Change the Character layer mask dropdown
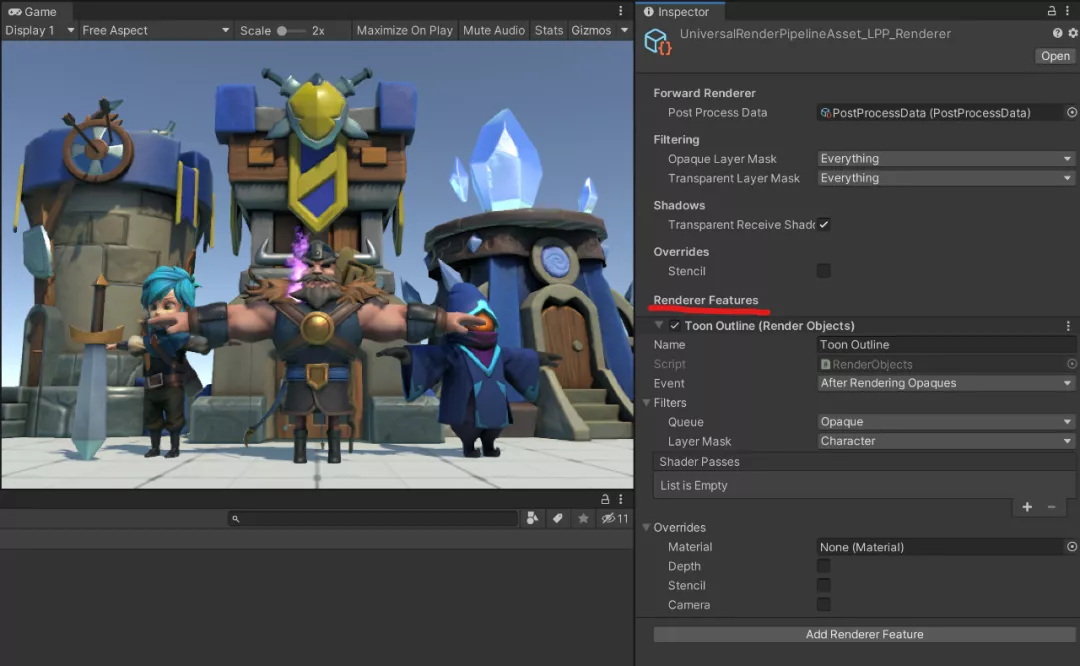 [945, 441]
